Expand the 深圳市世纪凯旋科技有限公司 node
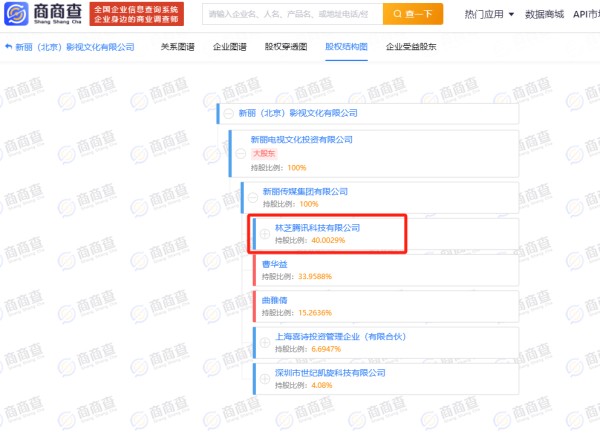 265,379
